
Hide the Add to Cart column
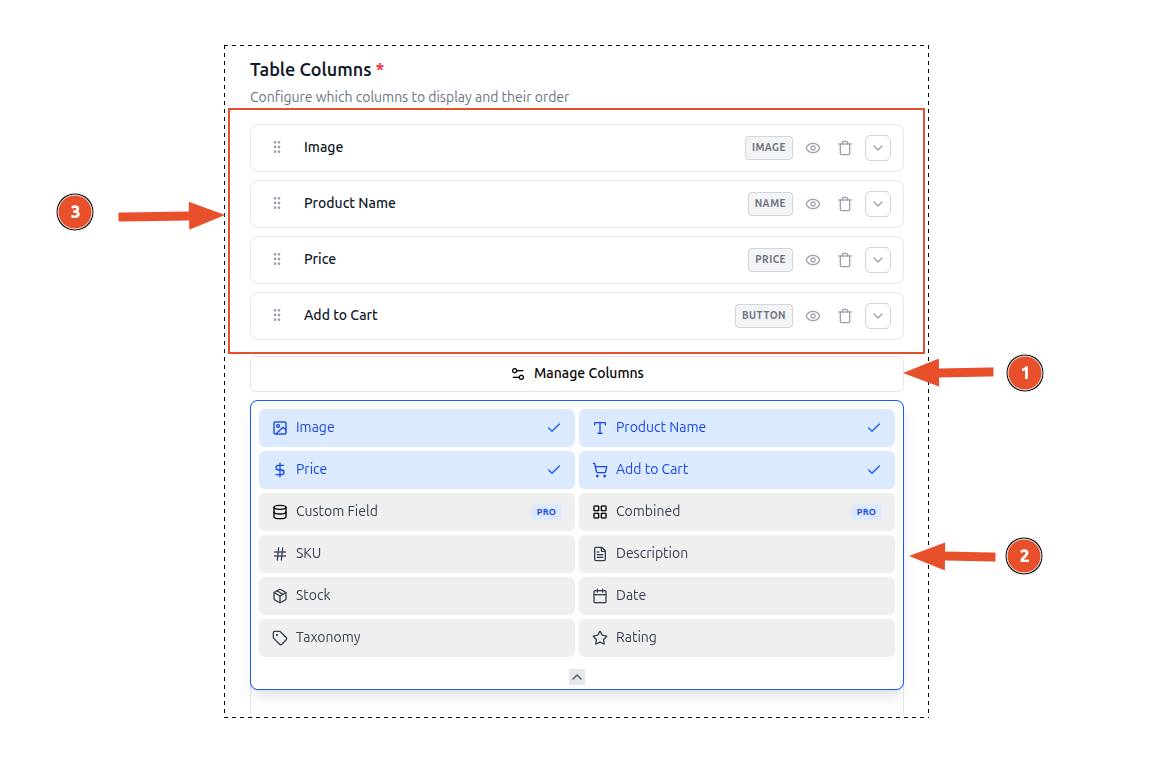pos(812,315)
